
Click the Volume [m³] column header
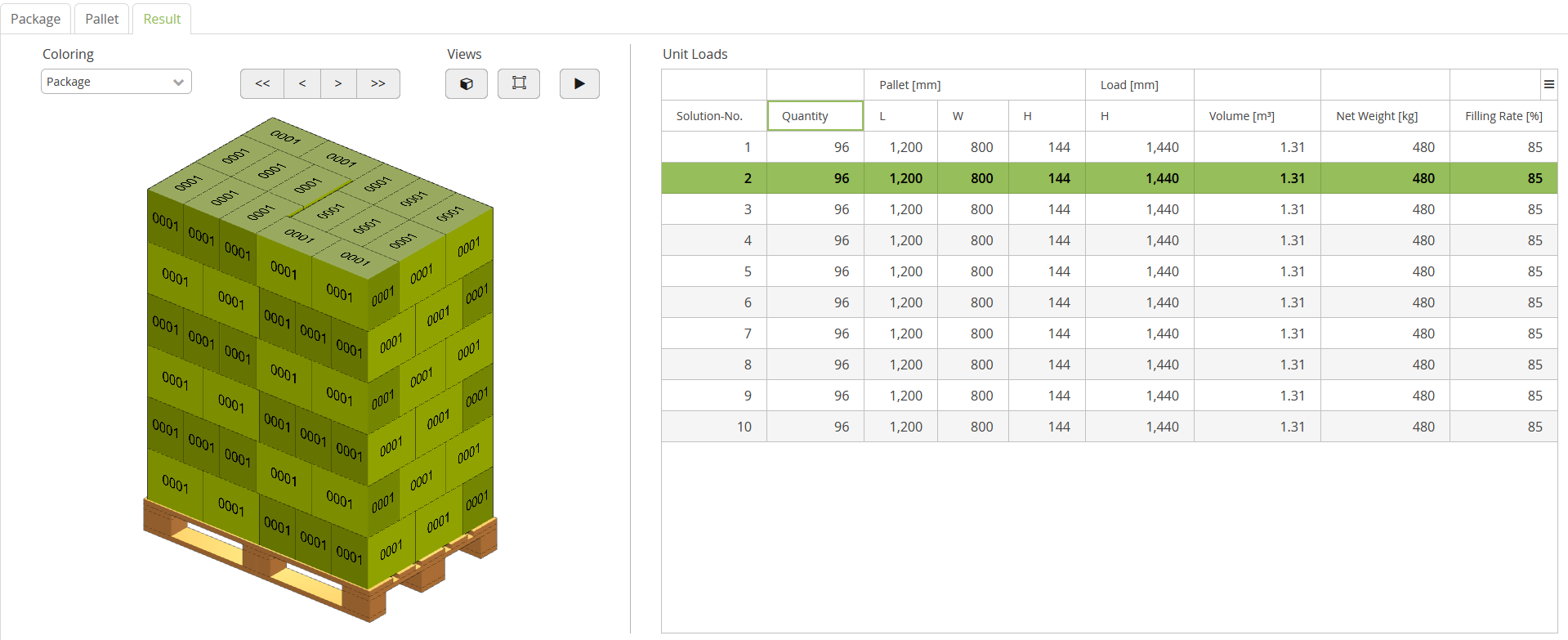[1258, 116]
